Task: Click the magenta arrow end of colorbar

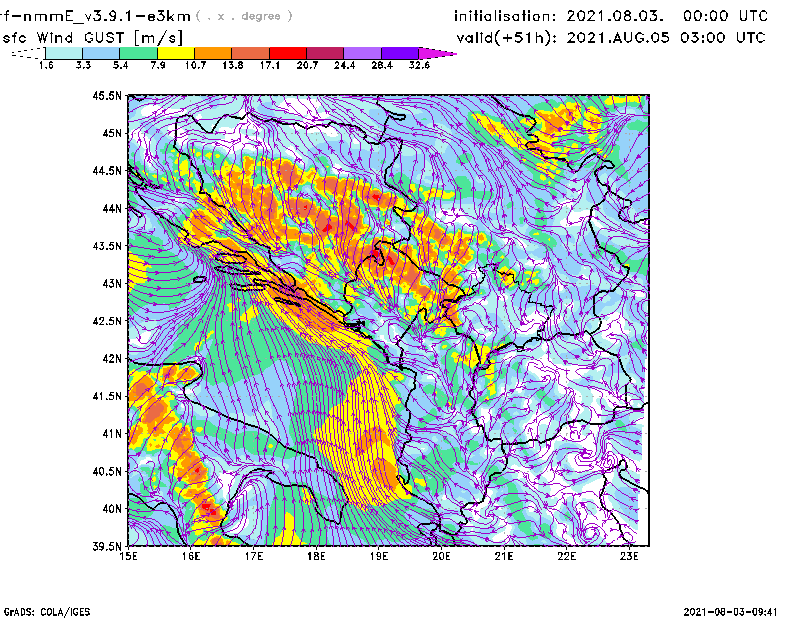Action: pos(437,53)
